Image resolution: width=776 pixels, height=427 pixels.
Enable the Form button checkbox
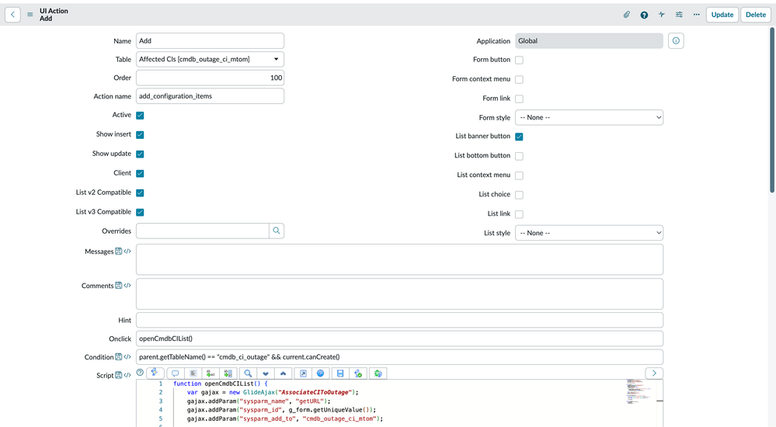click(x=519, y=60)
